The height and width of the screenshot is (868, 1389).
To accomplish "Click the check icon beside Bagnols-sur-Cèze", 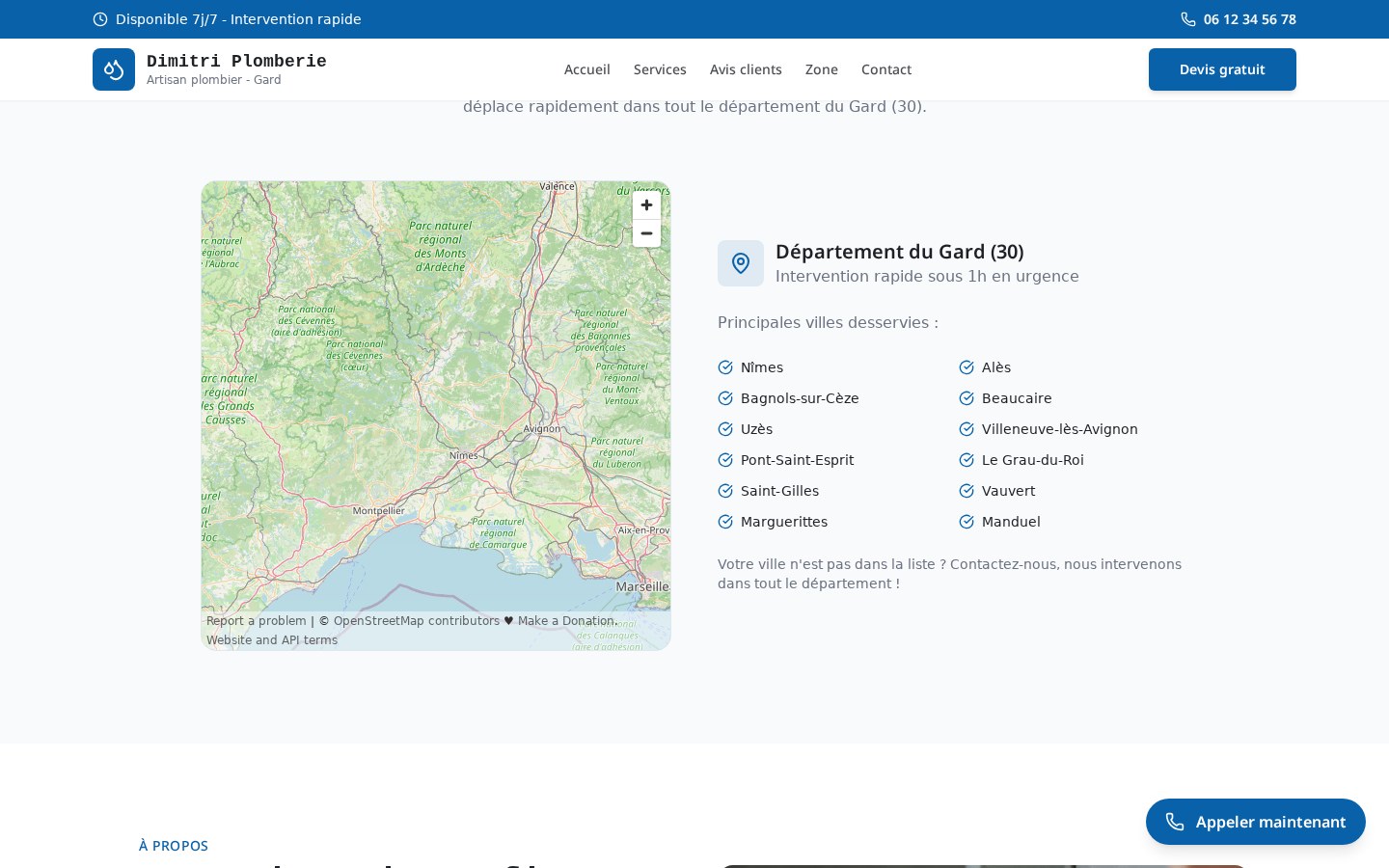I will 725,398.
